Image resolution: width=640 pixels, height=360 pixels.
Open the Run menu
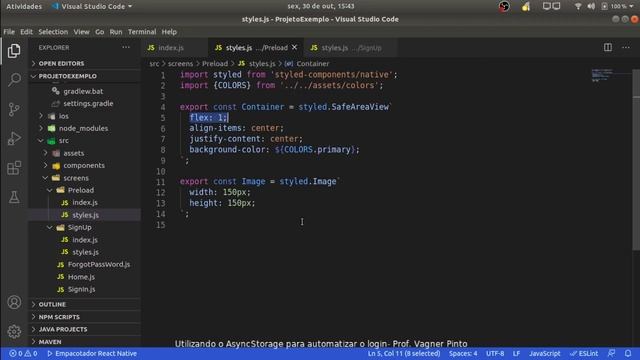pyautogui.click(x=116, y=32)
